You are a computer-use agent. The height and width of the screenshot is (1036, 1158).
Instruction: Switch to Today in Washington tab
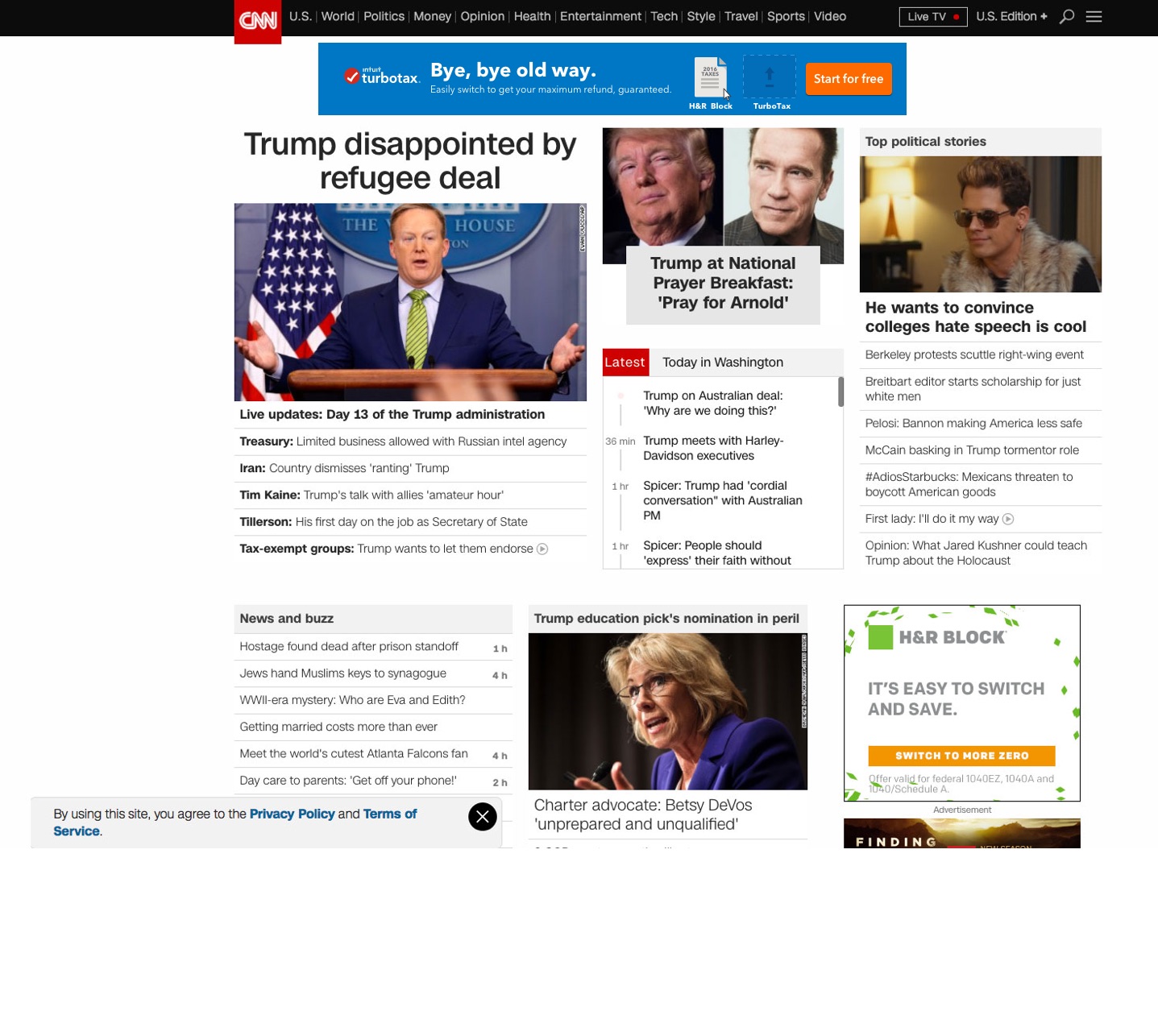723,363
